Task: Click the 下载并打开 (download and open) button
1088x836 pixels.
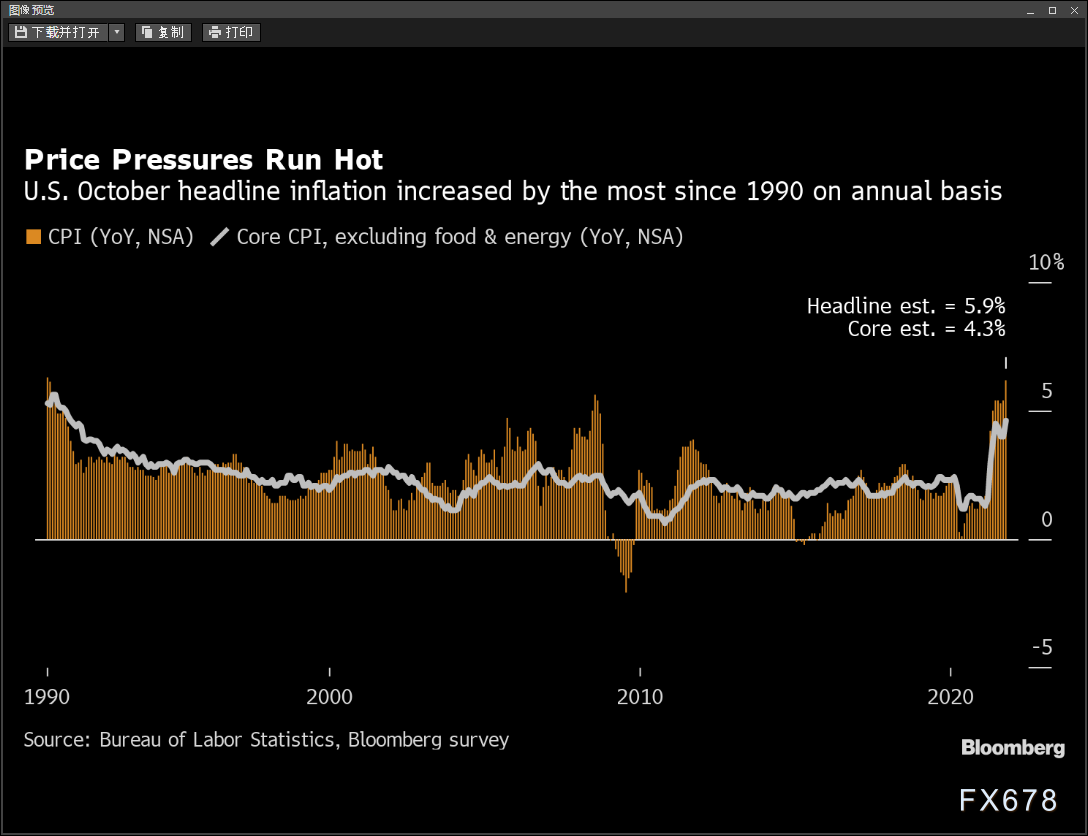Action: click(58, 33)
